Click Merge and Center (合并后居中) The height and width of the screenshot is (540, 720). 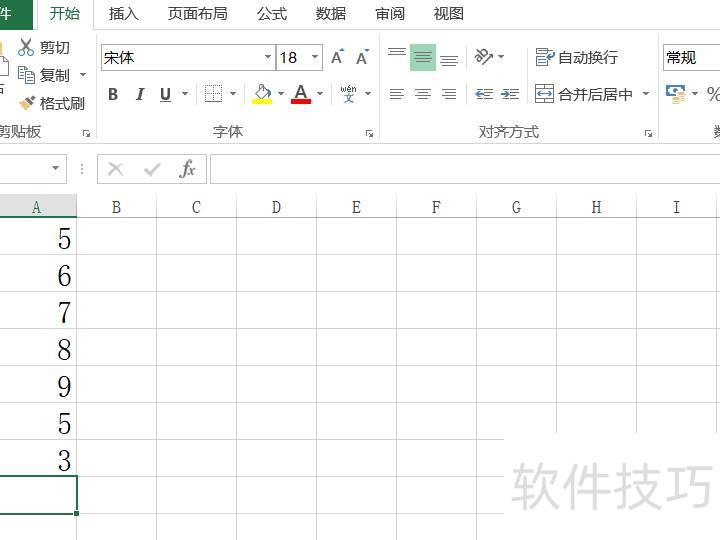click(x=584, y=94)
